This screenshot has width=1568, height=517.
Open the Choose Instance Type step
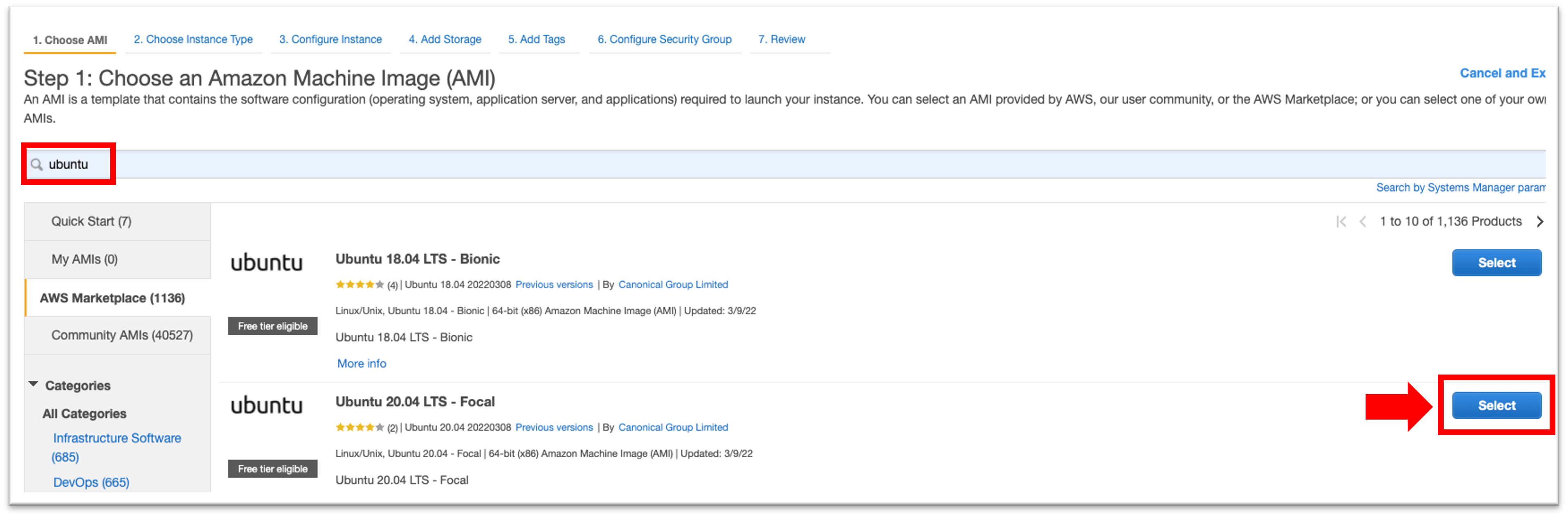[193, 40]
